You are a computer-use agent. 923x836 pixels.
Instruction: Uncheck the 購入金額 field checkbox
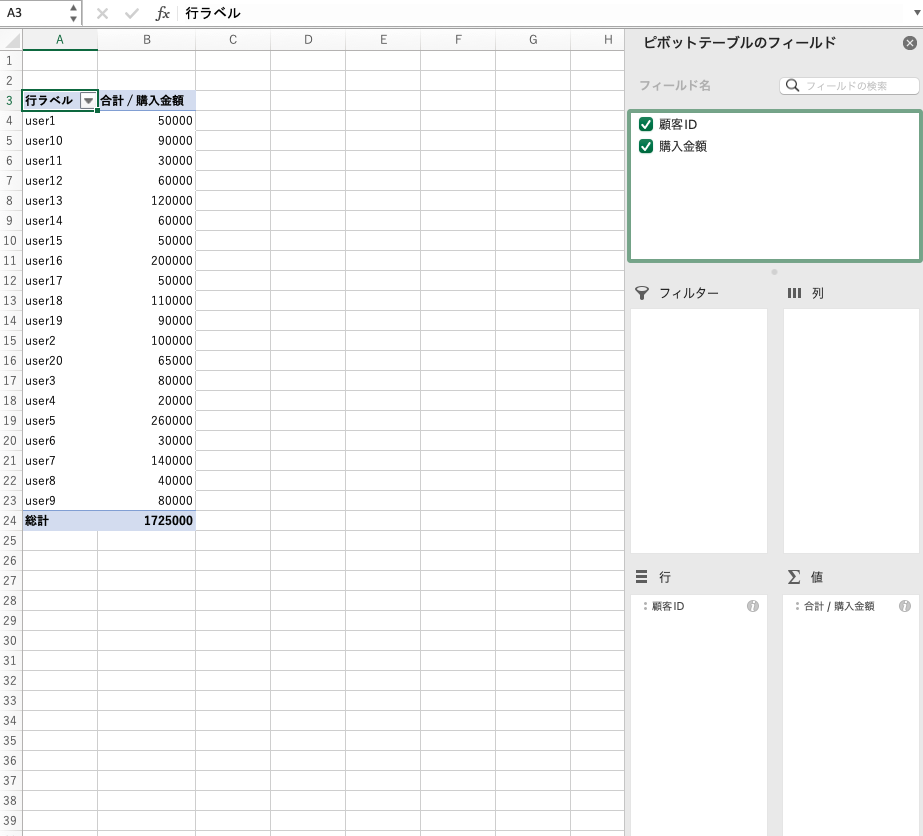tap(646, 146)
